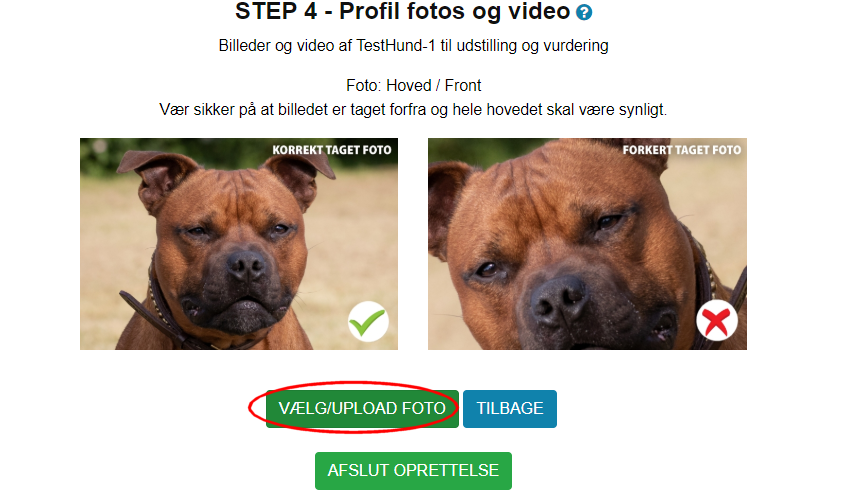Click the Vær sikker på instruction sentence
The image size is (844, 490).
[x=413, y=109]
